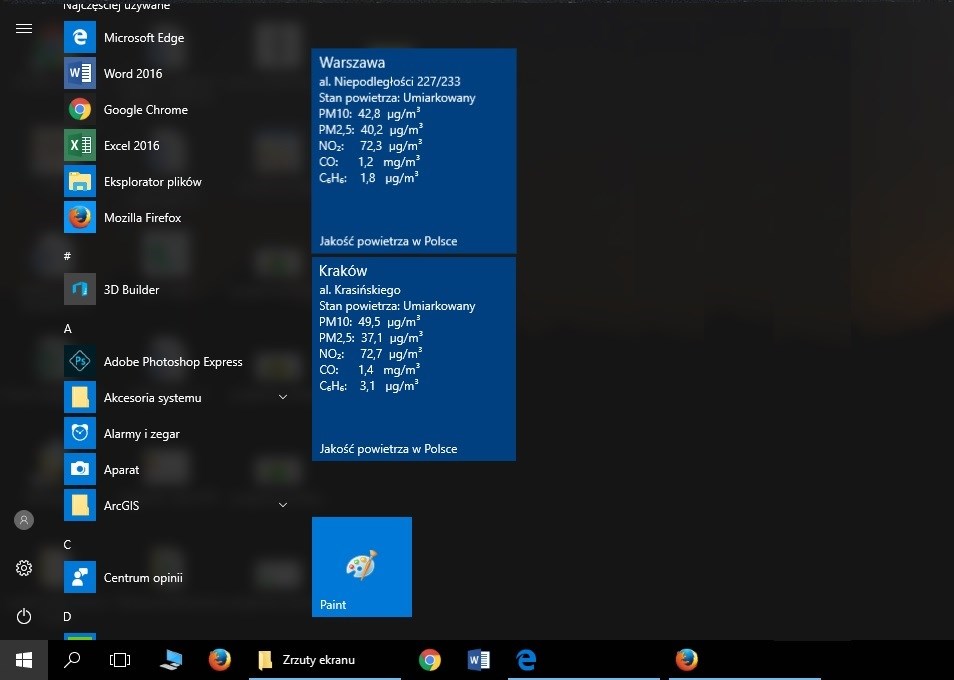Open Microsoft Edge from the app list
954x680 pixels.
coord(176,38)
